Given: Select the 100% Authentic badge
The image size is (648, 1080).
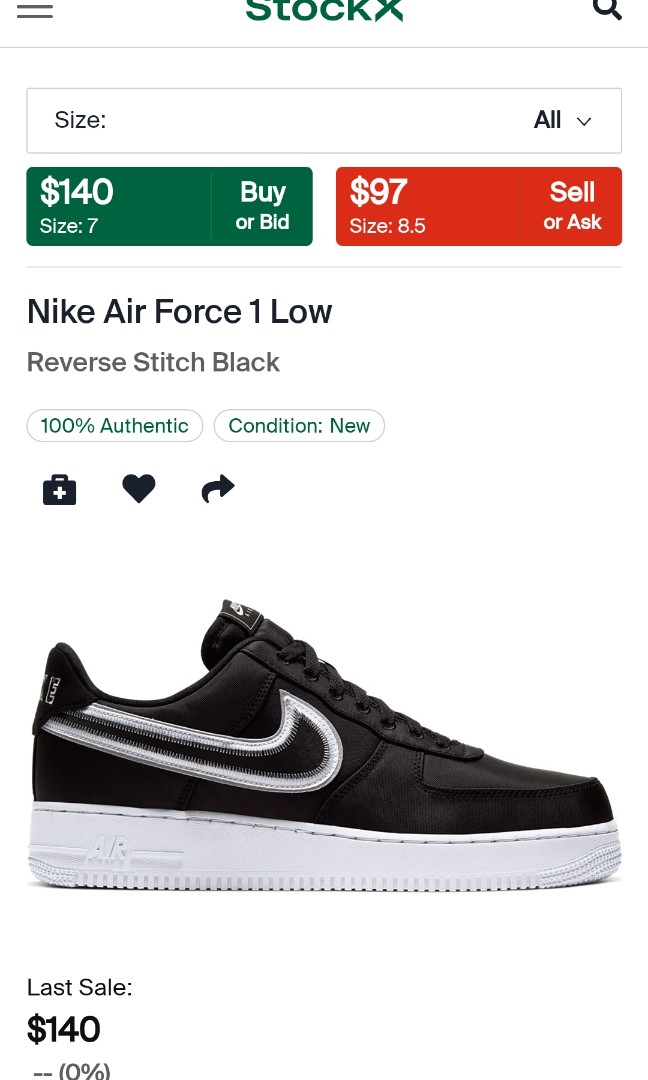Looking at the screenshot, I should click(x=114, y=425).
